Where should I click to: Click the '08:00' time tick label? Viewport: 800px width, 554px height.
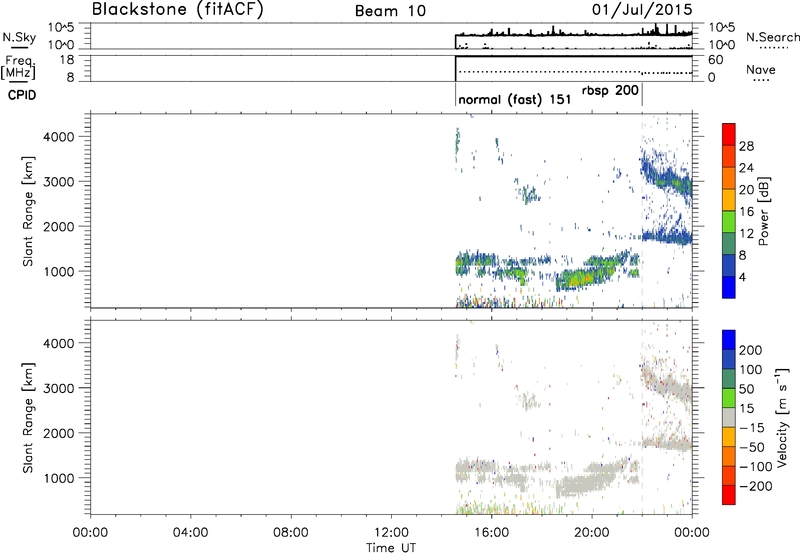(x=291, y=533)
